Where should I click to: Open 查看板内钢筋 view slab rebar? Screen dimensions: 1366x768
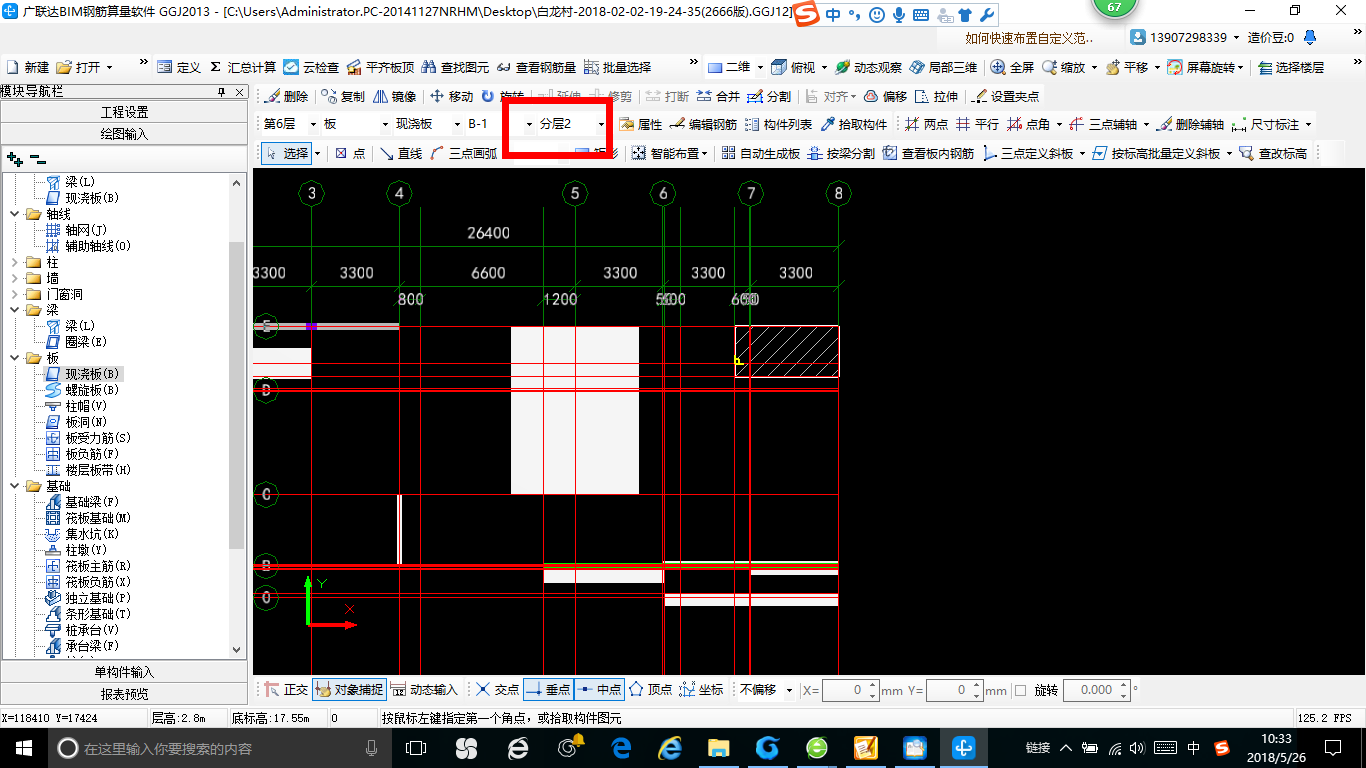pyautogui.click(x=928, y=153)
